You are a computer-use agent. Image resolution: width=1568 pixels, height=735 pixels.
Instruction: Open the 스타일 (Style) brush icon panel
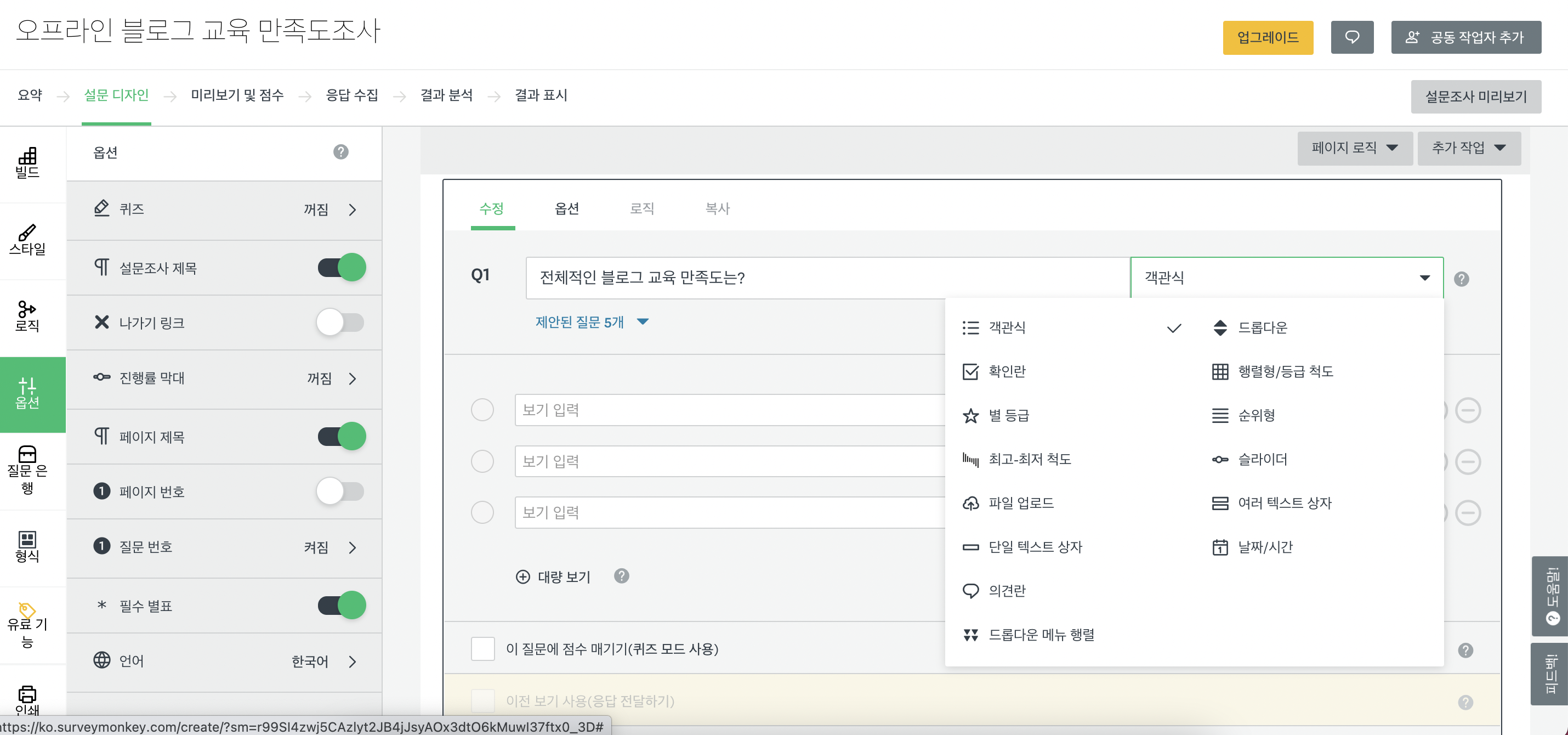27,239
